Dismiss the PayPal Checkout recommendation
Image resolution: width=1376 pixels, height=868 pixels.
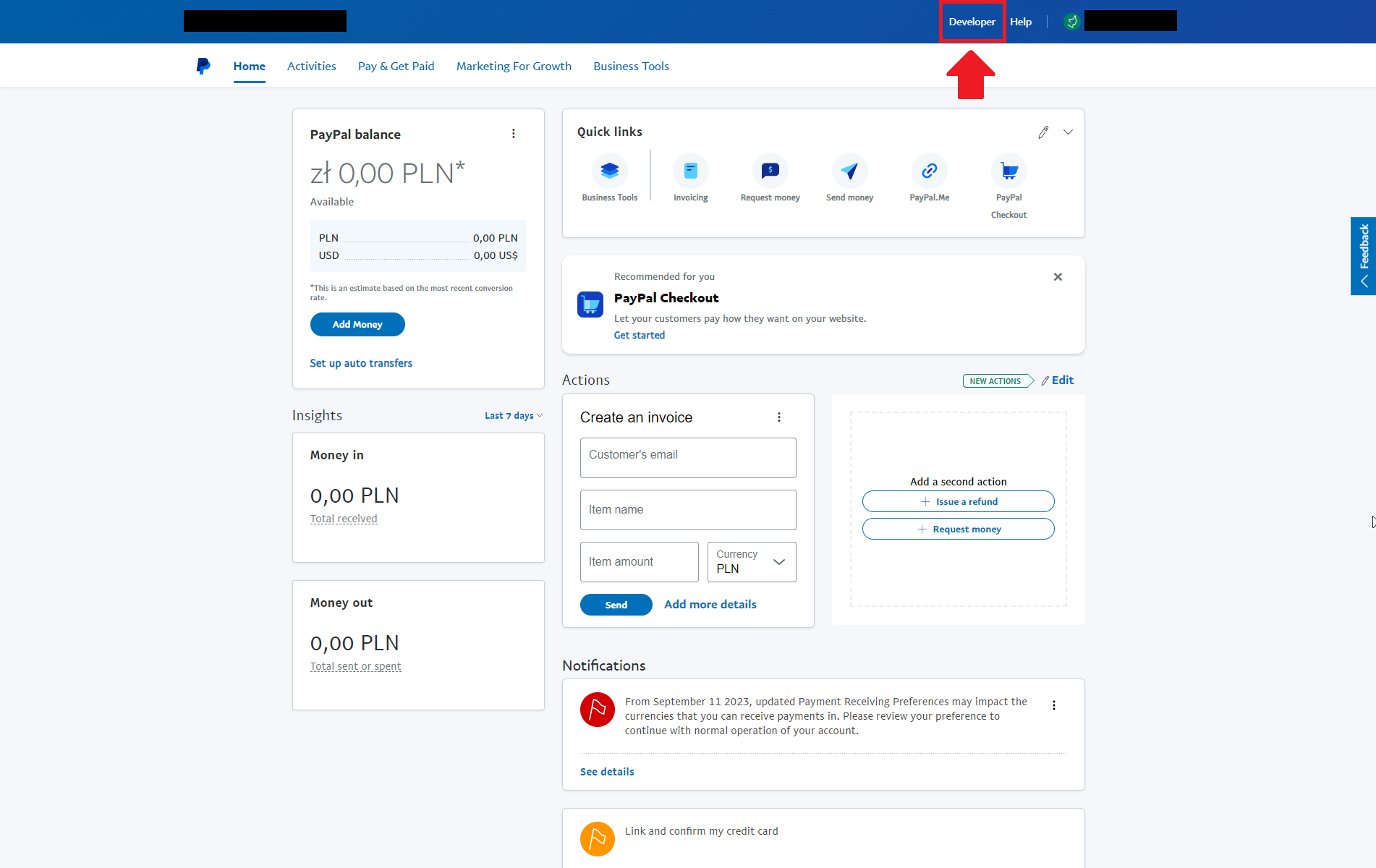coord(1058,277)
